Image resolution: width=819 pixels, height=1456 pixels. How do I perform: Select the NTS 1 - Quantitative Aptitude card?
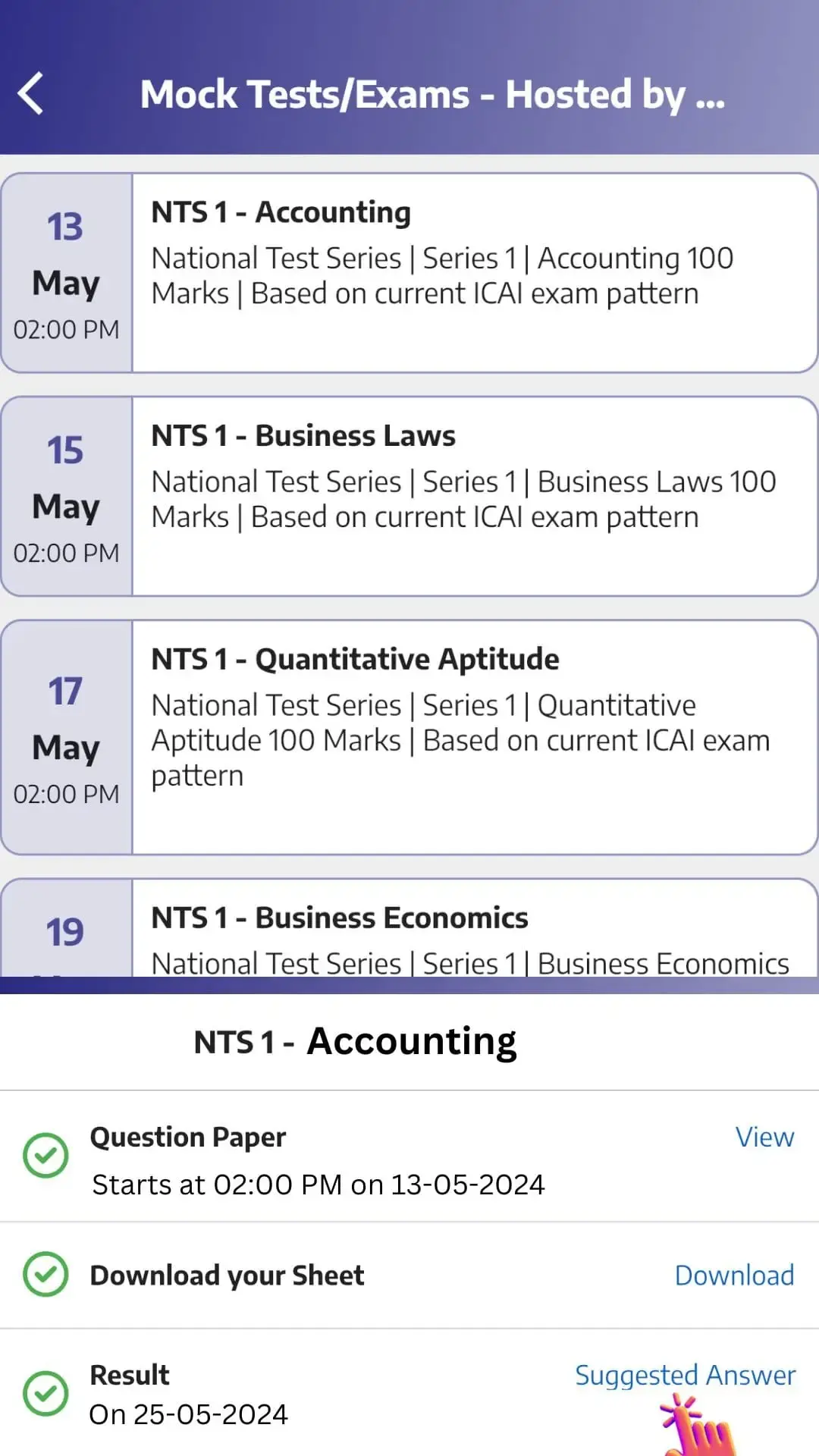474,737
